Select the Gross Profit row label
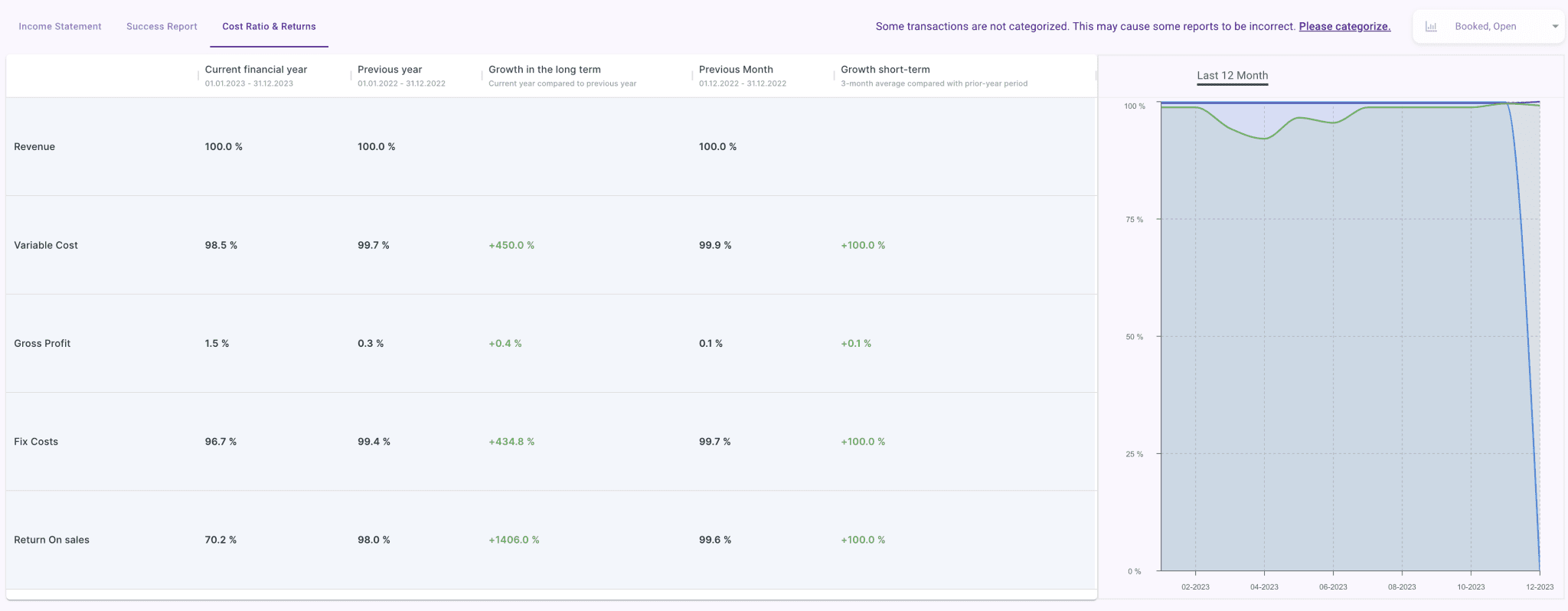Image resolution: width=1568 pixels, height=611 pixels. tap(42, 343)
